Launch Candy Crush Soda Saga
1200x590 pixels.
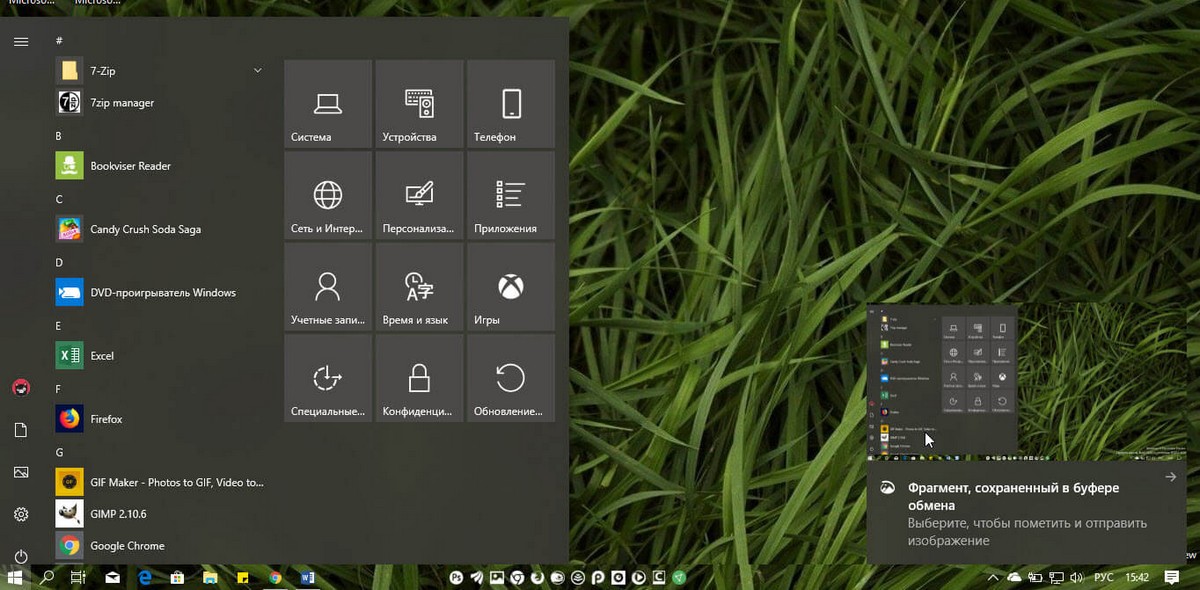(161, 229)
